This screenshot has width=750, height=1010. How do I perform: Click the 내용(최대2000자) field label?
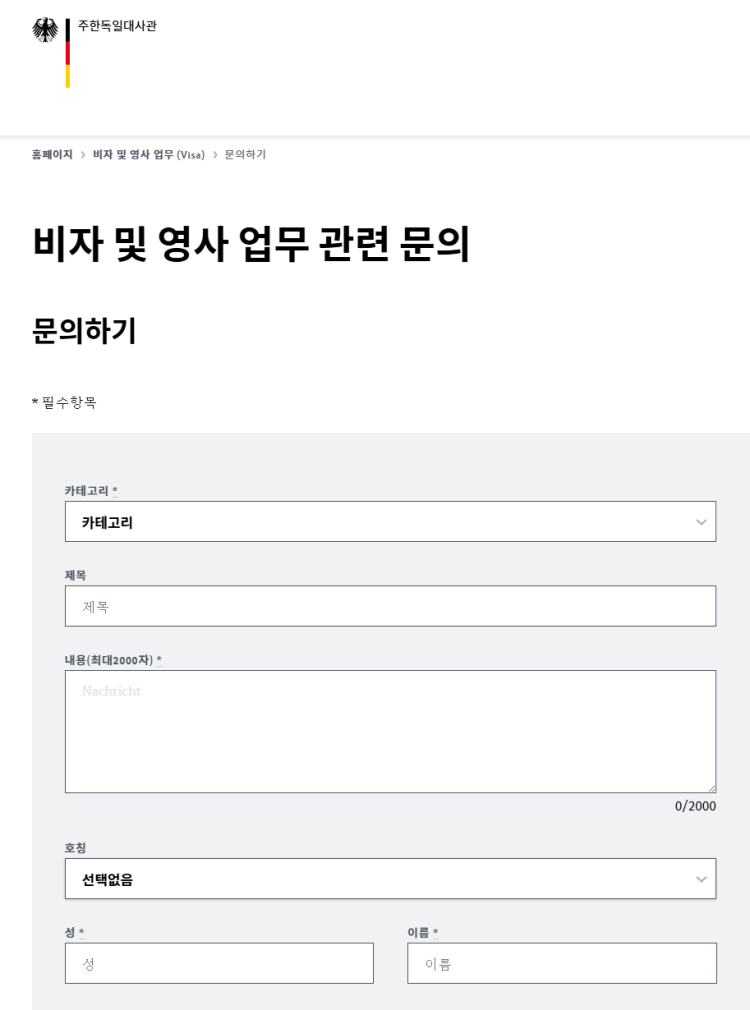point(108,660)
